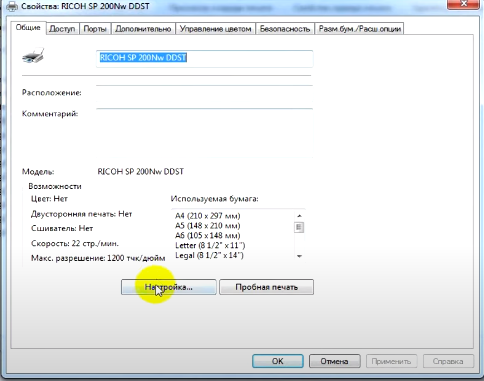Click the Цвет: Нет capability text
Image resolution: width=484 pixels, height=381 pixels.
(49, 199)
